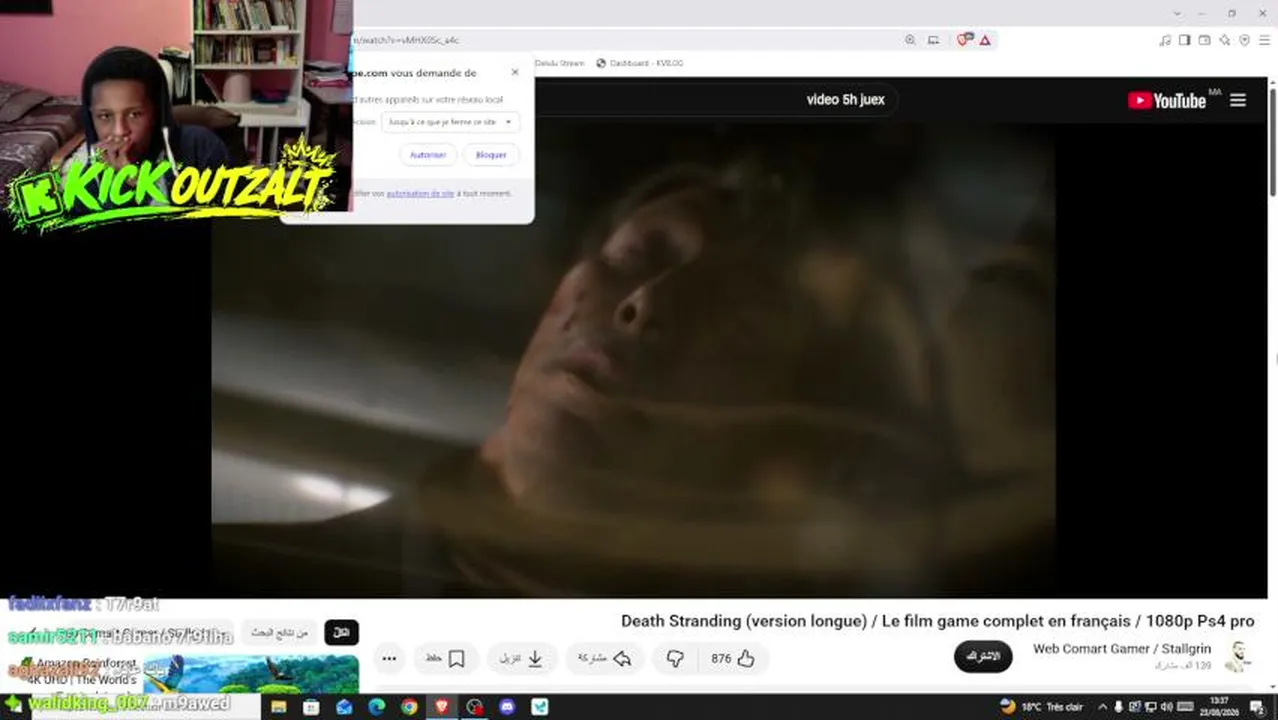
Task: Open Discord from the taskbar
Action: pyautogui.click(x=507, y=707)
